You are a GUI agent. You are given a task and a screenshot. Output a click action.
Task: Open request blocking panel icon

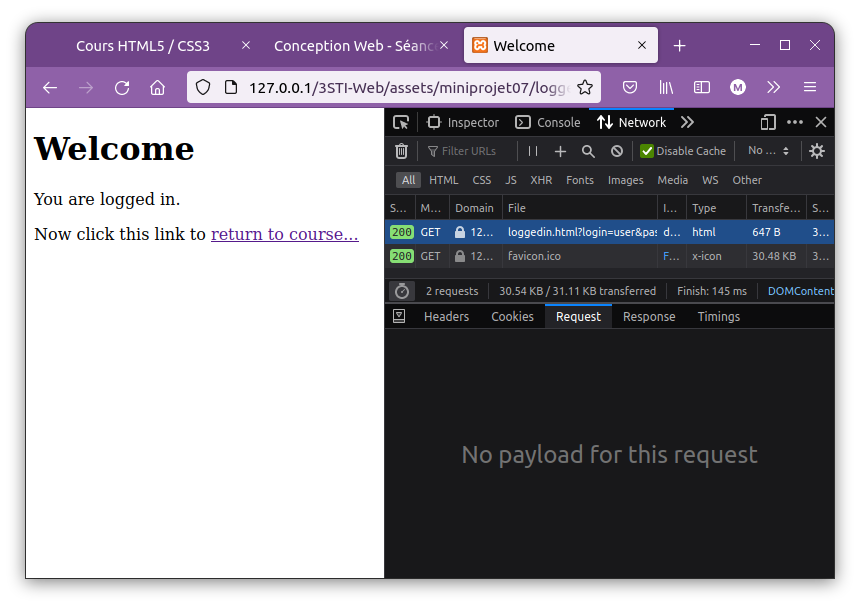pos(617,151)
